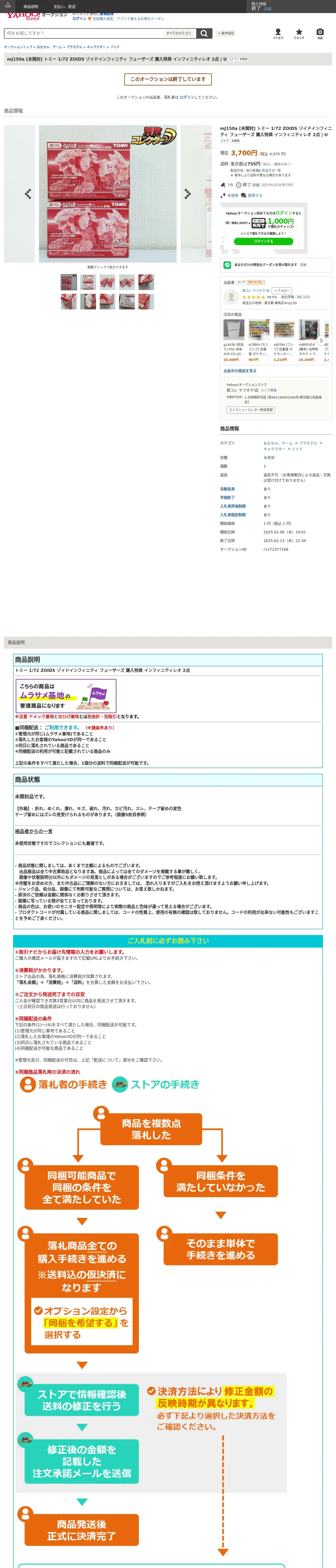Click 入札者認証制限 info link

tap(233, 514)
